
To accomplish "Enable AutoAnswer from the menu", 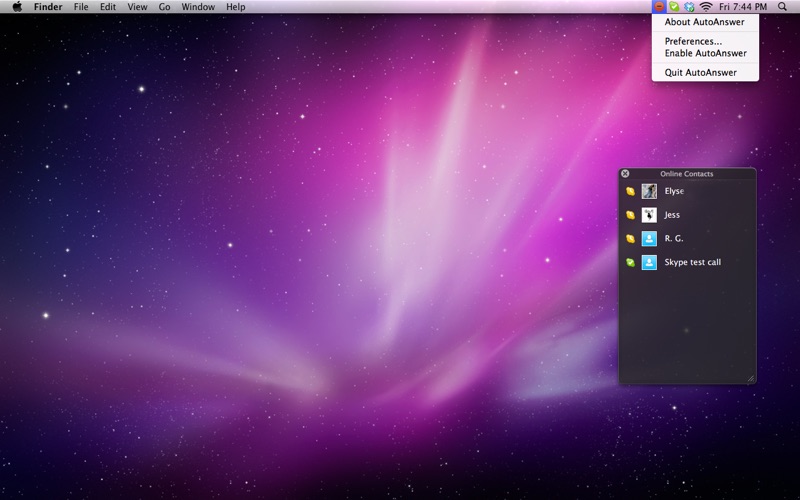I will pos(705,53).
